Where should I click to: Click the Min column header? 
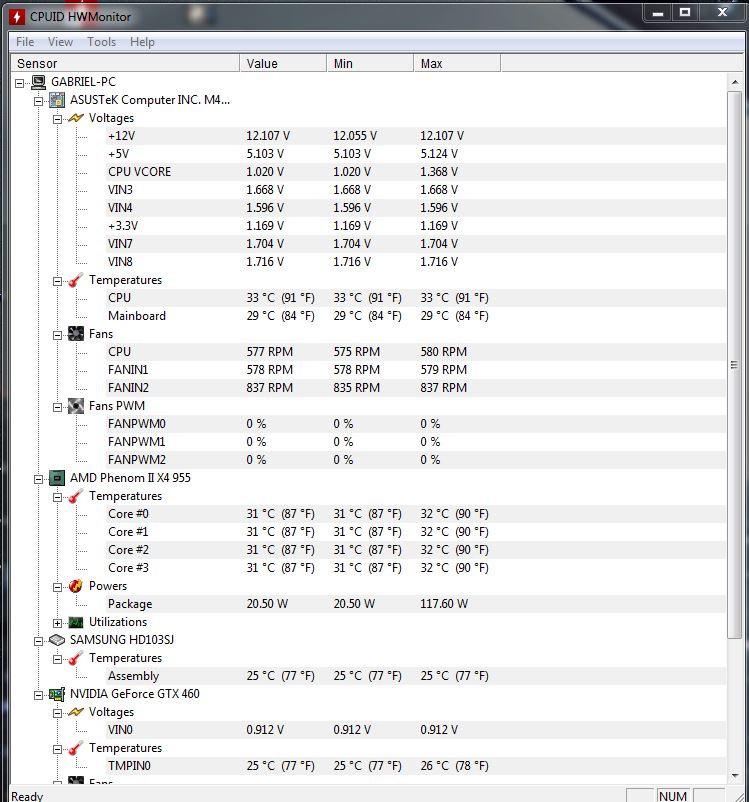click(370, 63)
